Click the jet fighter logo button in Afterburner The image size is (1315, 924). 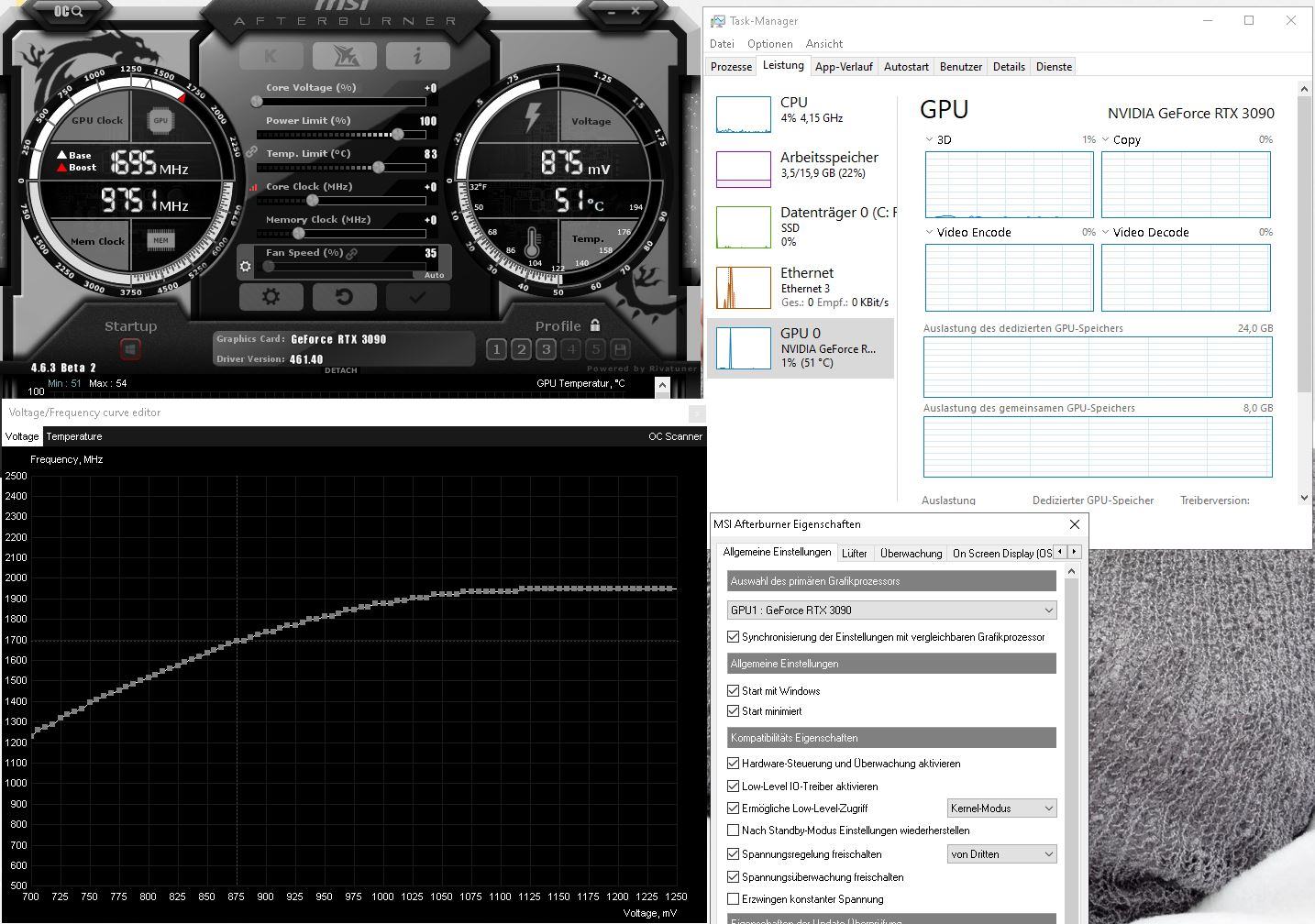(x=344, y=56)
